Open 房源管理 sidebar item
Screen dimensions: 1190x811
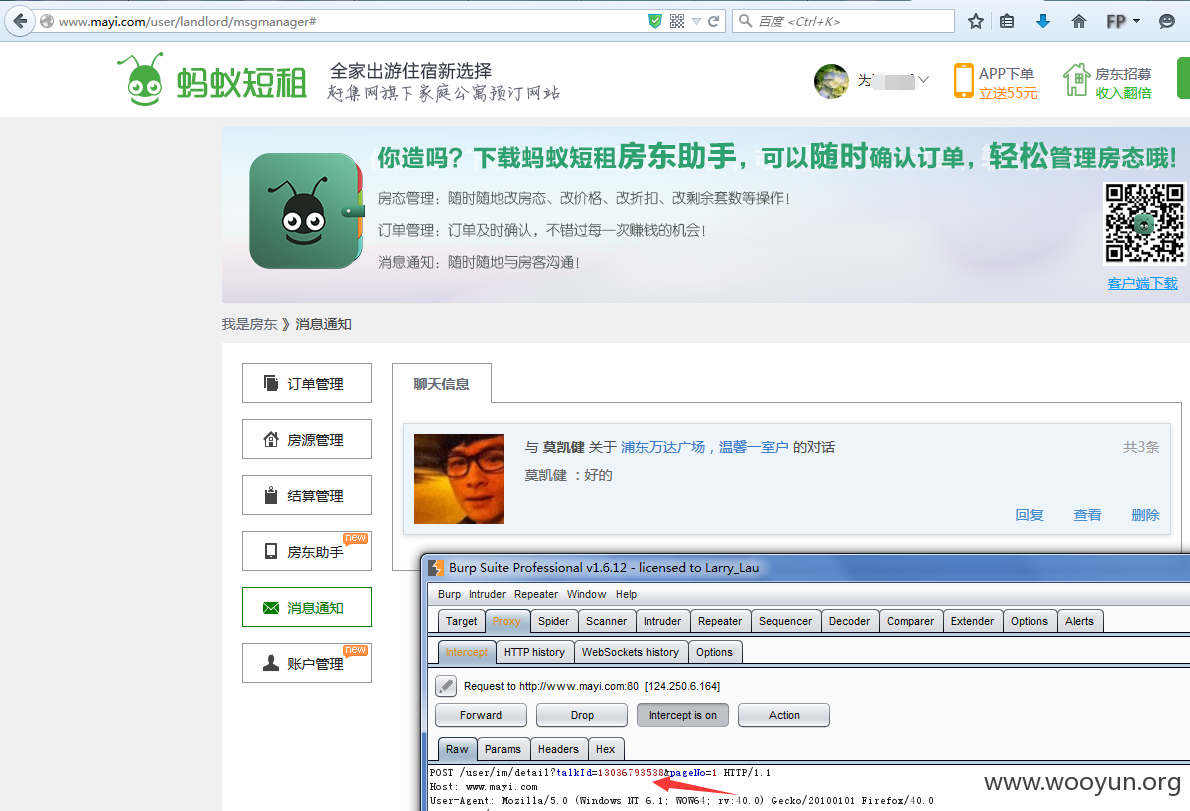click(x=307, y=439)
